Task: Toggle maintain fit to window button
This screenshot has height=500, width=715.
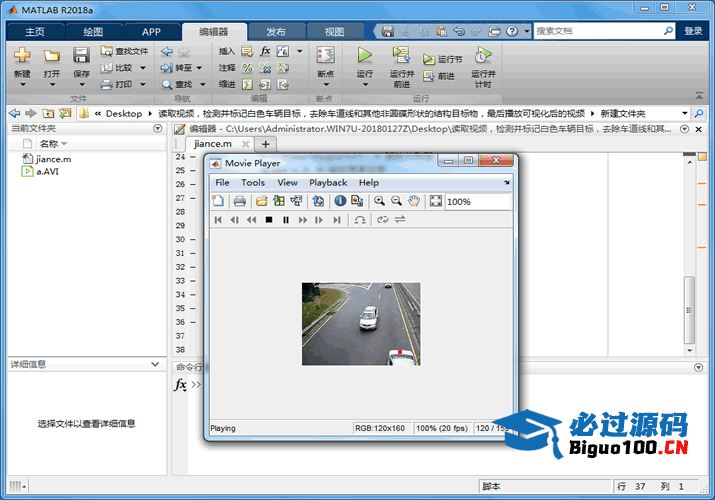Action: (436, 201)
